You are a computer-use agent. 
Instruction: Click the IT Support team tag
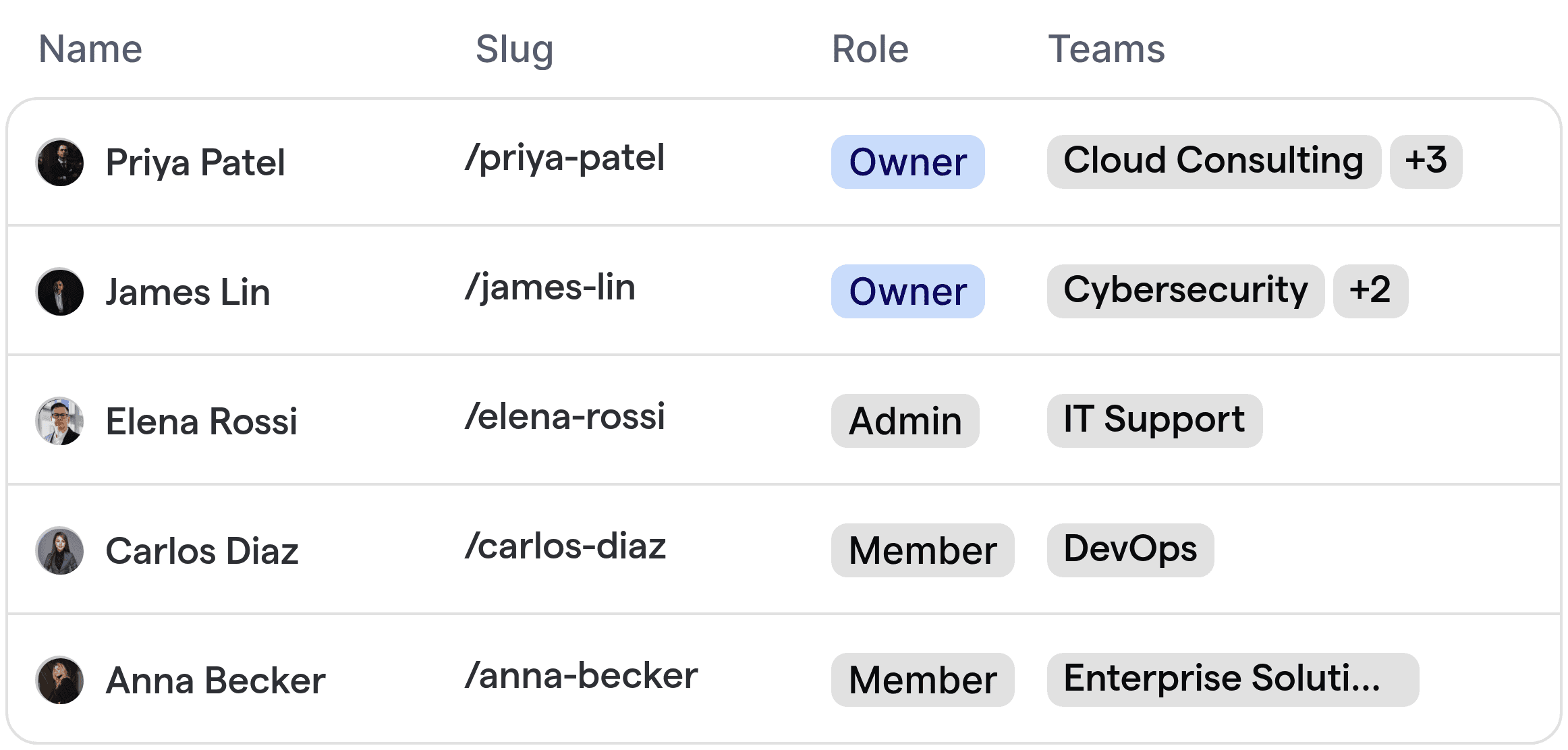[x=1154, y=420]
